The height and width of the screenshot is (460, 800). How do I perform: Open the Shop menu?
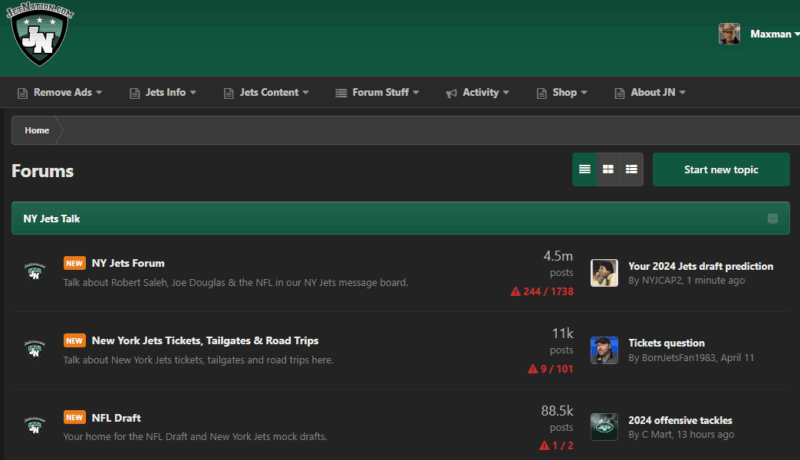click(562, 92)
